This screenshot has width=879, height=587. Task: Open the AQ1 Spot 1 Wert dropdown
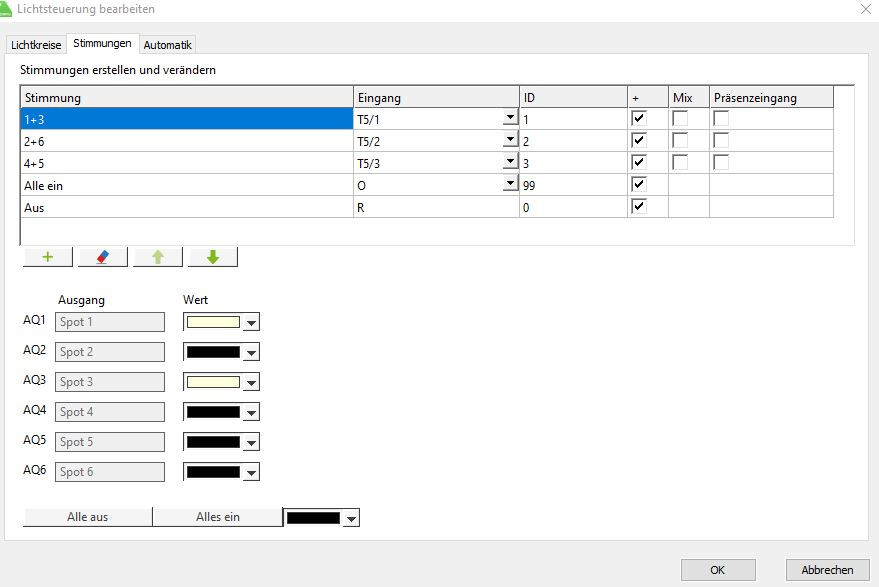coord(251,322)
